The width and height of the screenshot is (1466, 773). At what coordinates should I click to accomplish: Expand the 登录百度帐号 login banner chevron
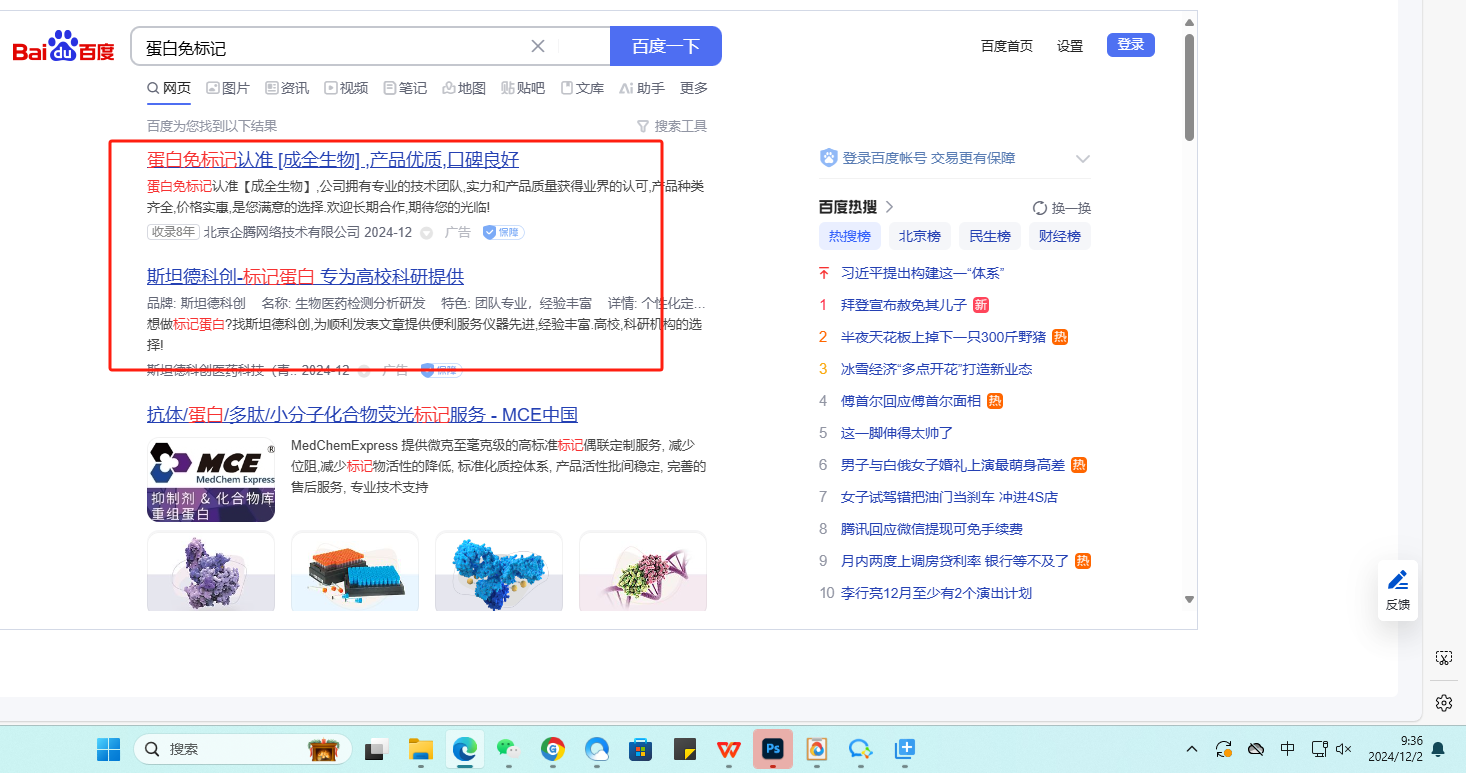click(1082, 159)
